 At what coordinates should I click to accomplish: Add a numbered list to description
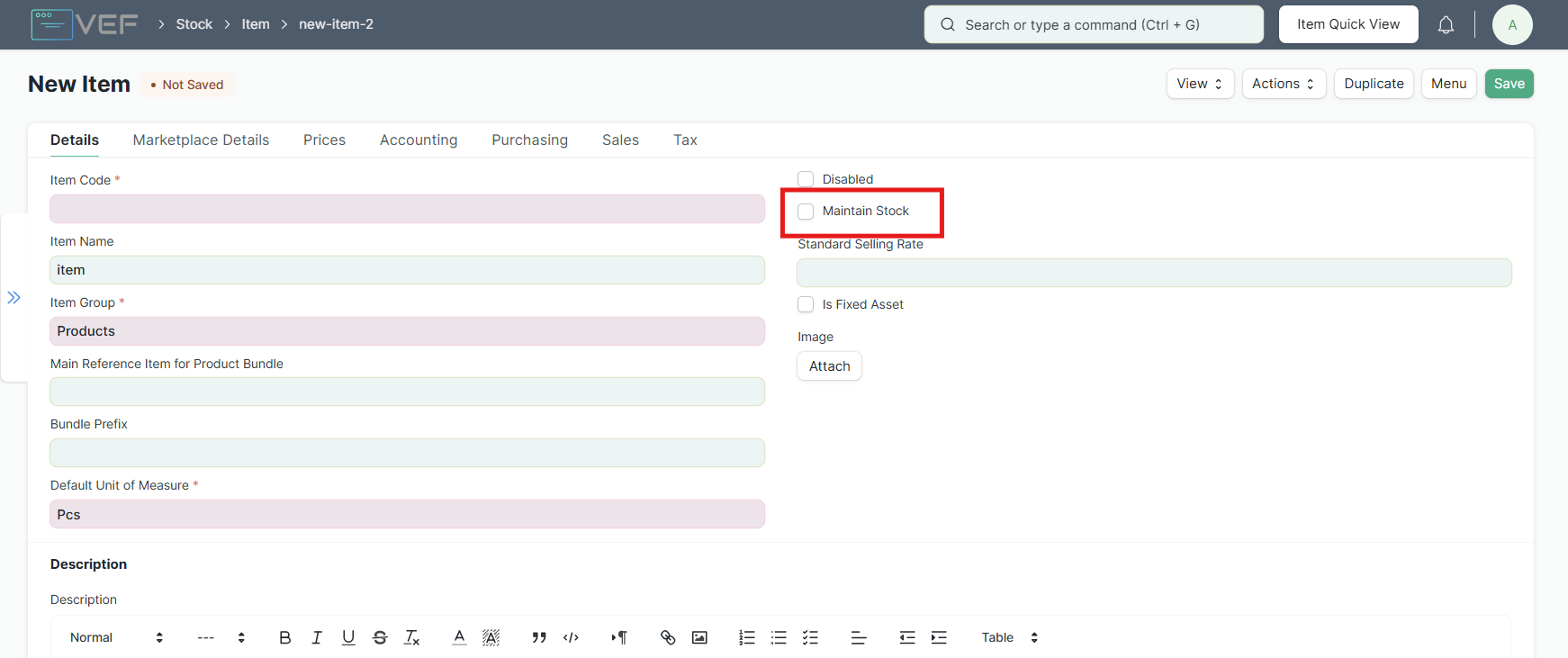(747, 637)
